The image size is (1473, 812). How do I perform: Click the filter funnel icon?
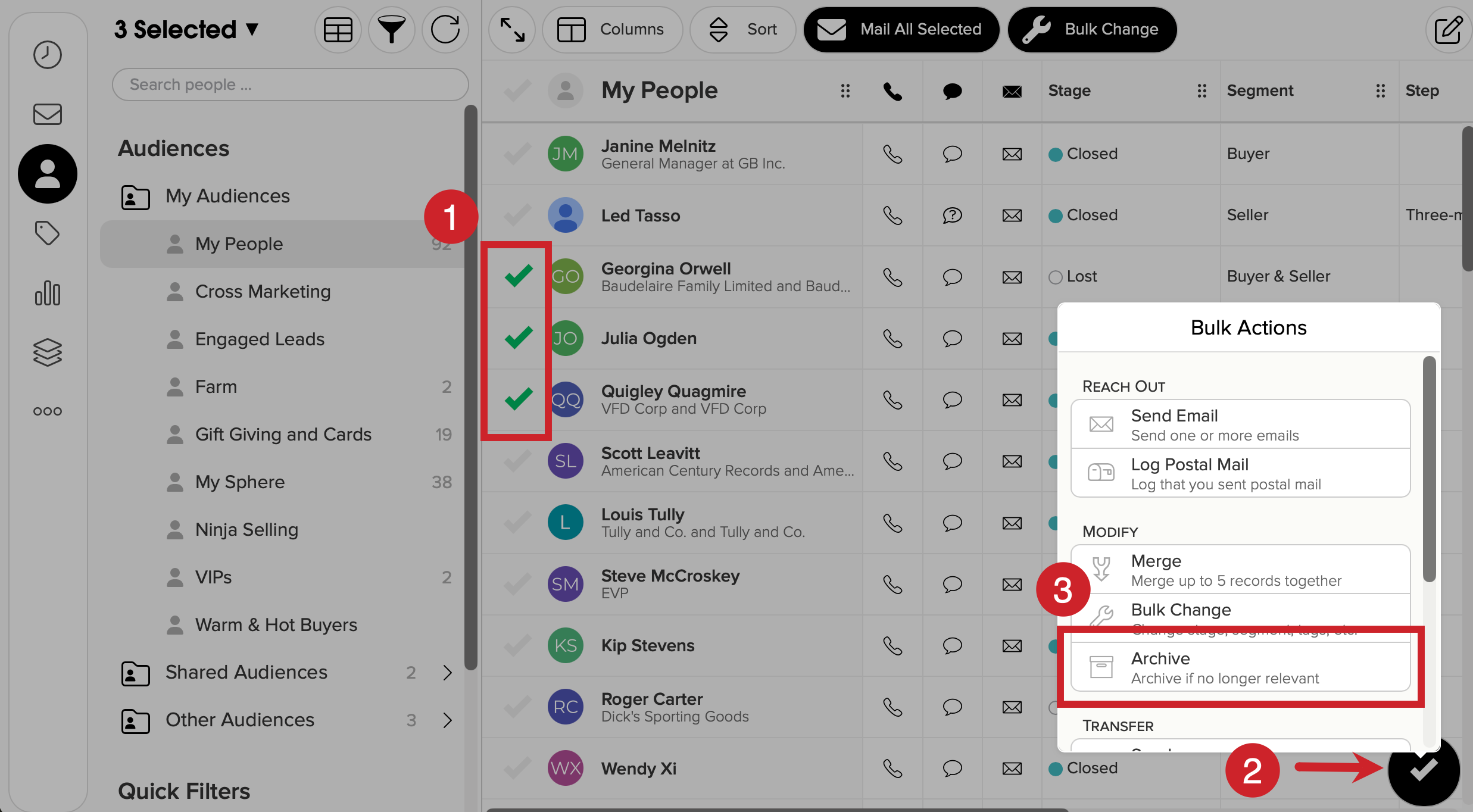[391, 30]
